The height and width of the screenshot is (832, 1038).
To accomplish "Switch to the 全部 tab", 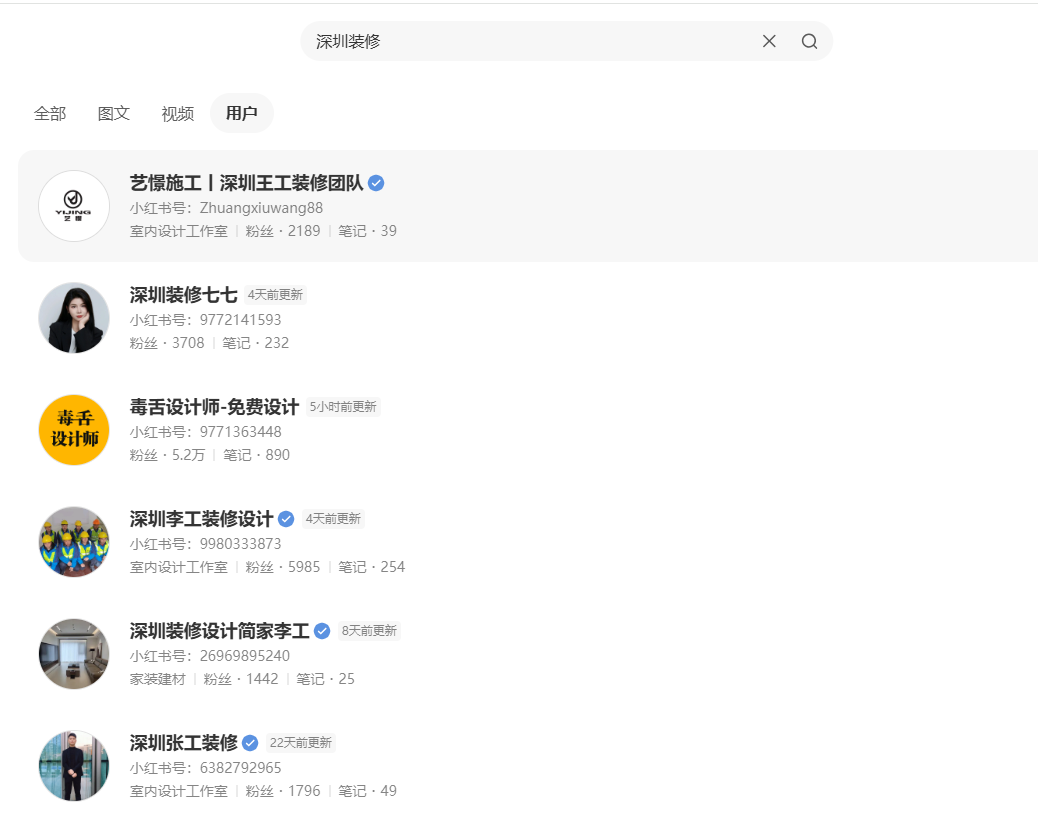I will 50,113.
